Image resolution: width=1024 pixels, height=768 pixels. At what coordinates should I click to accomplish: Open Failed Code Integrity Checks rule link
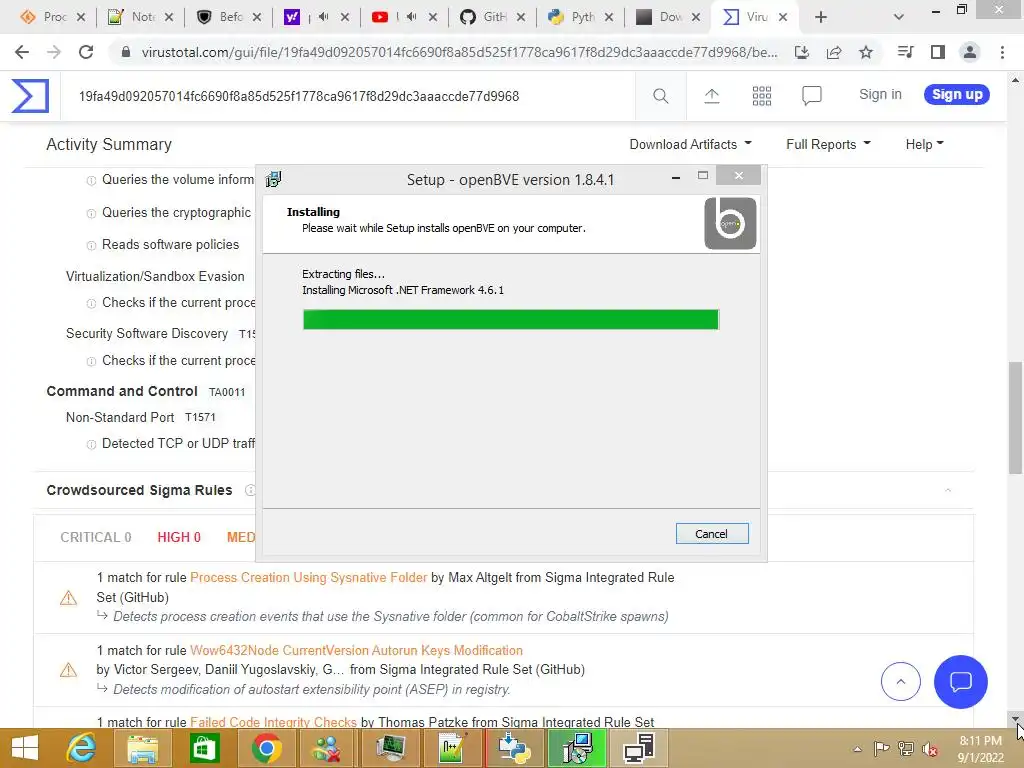tap(273, 722)
